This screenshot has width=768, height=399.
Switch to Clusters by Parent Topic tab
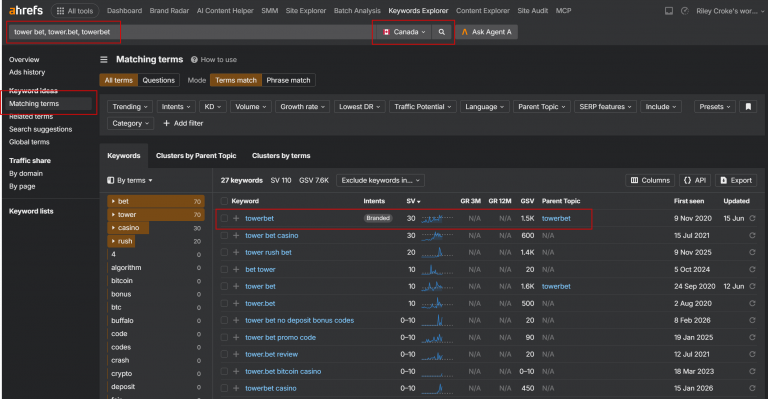click(x=196, y=156)
